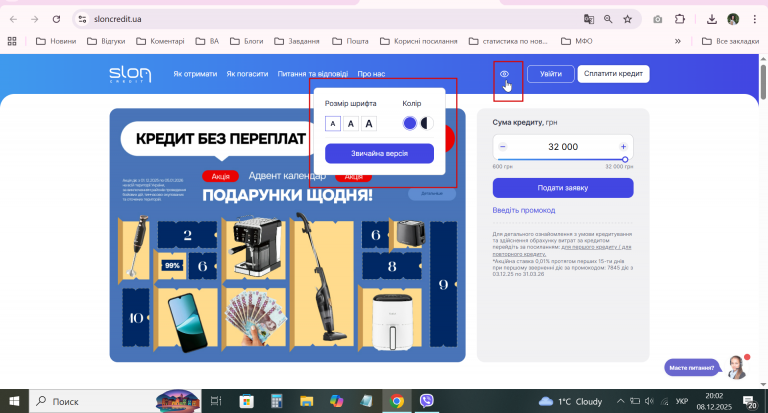Open advent calendar day 8 tile

coord(392,267)
